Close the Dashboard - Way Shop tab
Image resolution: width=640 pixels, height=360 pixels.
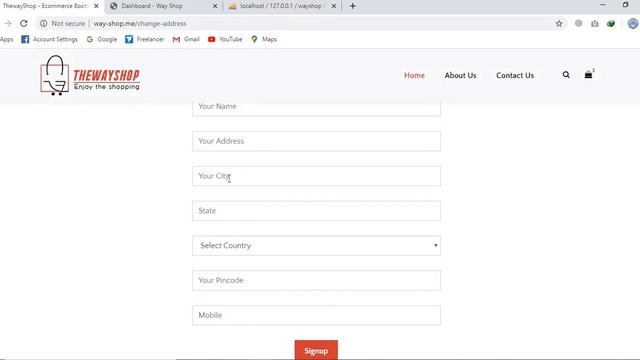(215, 6)
